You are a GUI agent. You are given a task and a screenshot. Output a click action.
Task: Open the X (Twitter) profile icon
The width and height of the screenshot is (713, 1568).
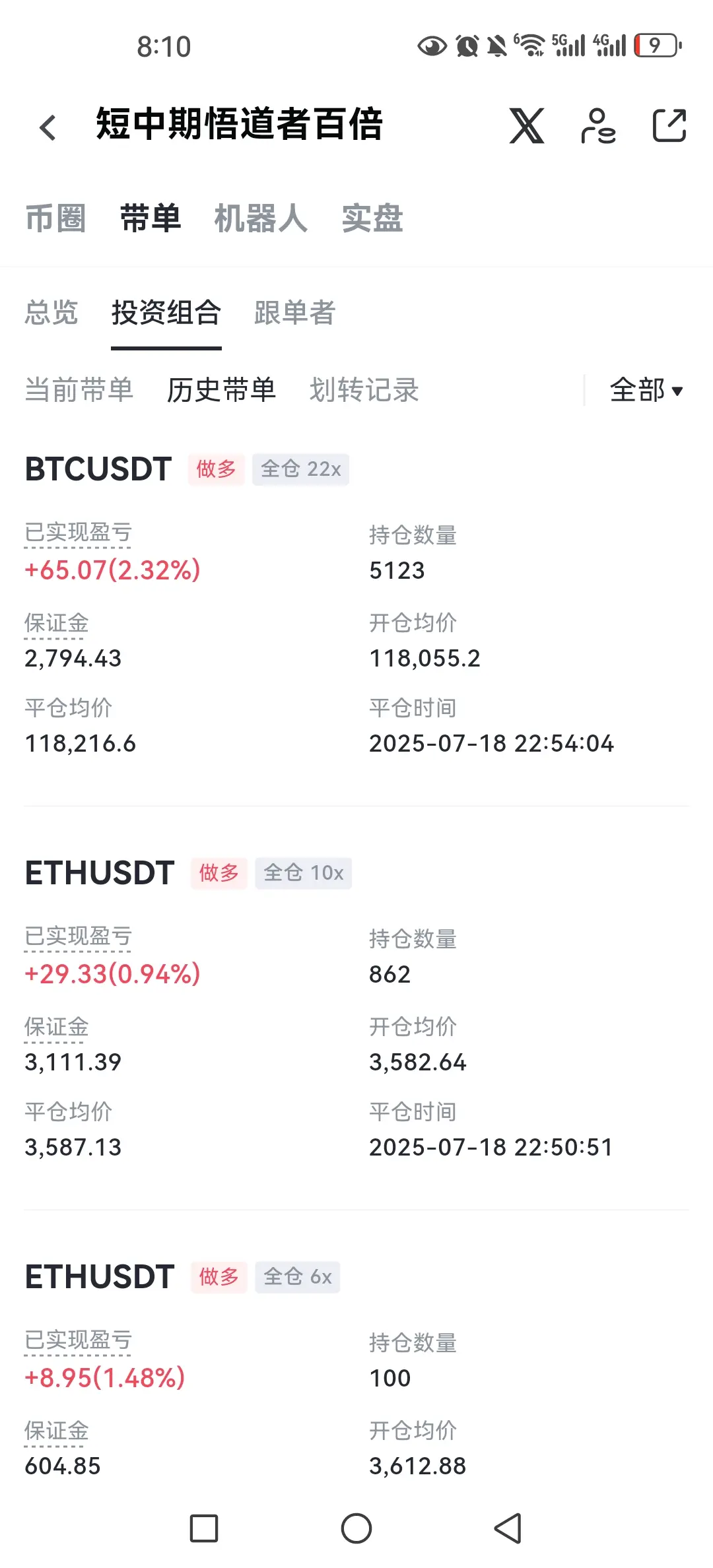pos(527,125)
